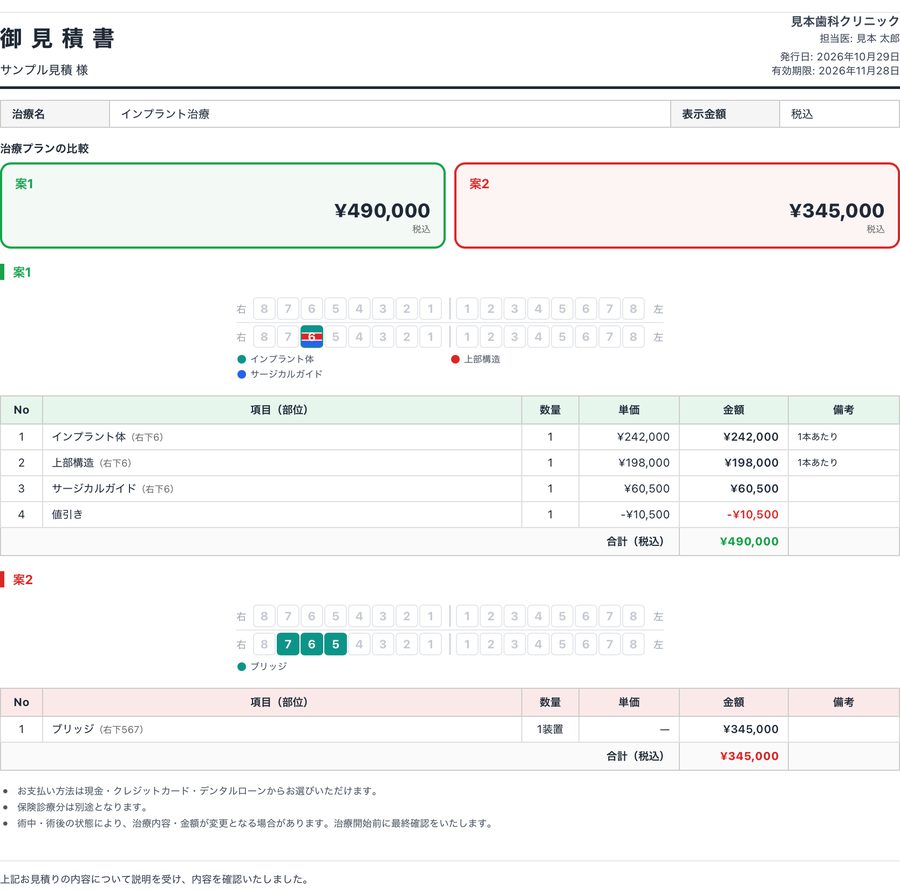
Task: Click the 上記お見積りの内容 confirmation sentence
Action: (x=156, y=879)
